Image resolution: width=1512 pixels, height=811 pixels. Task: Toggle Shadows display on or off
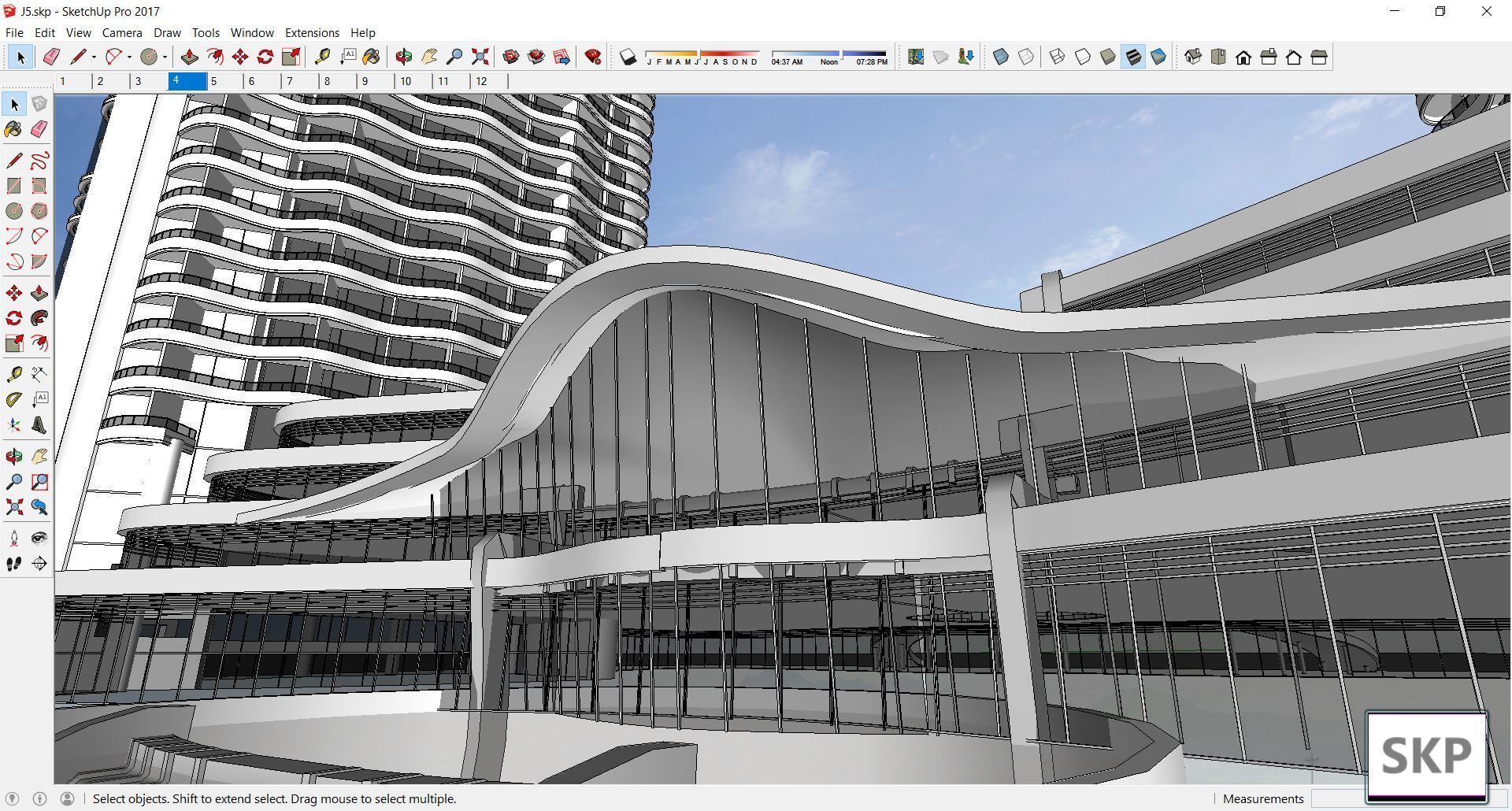628,57
